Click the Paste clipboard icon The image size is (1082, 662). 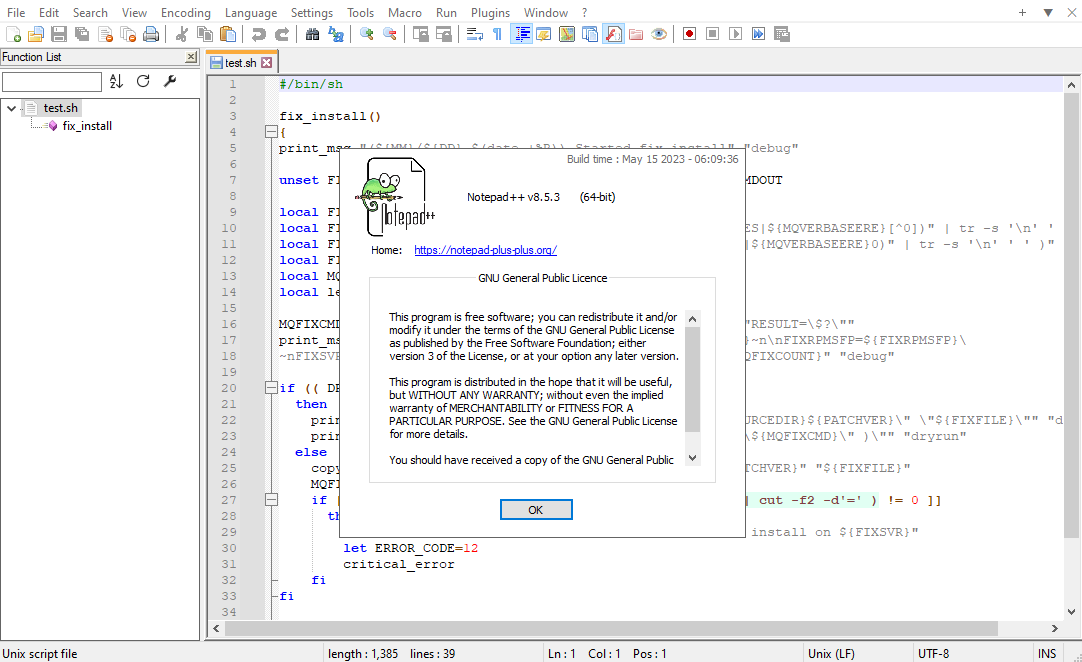coord(228,35)
